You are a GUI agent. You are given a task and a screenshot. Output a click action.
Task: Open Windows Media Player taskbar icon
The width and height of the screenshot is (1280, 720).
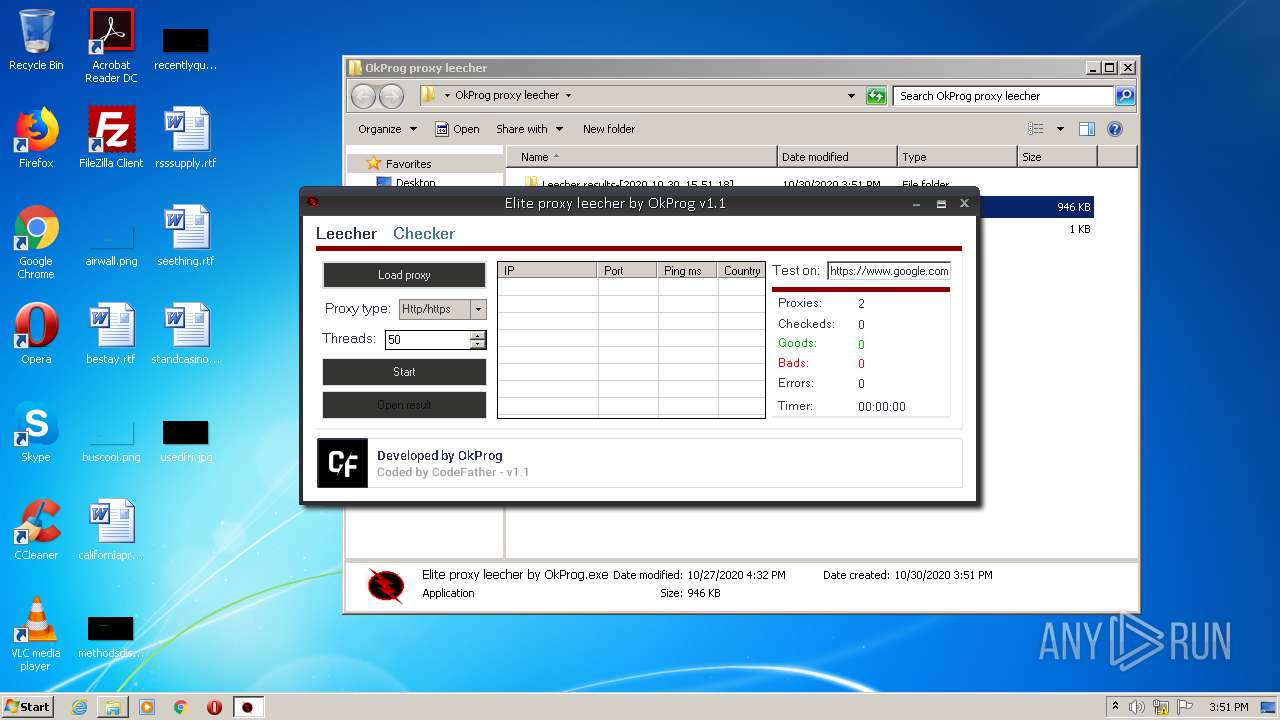click(147, 707)
